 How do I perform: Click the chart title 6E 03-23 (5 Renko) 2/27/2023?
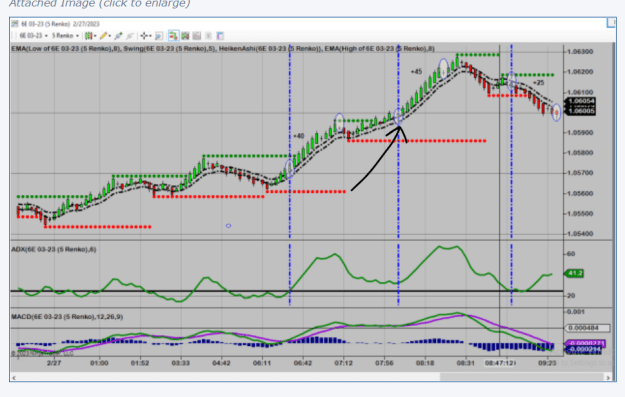[x=60, y=24]
